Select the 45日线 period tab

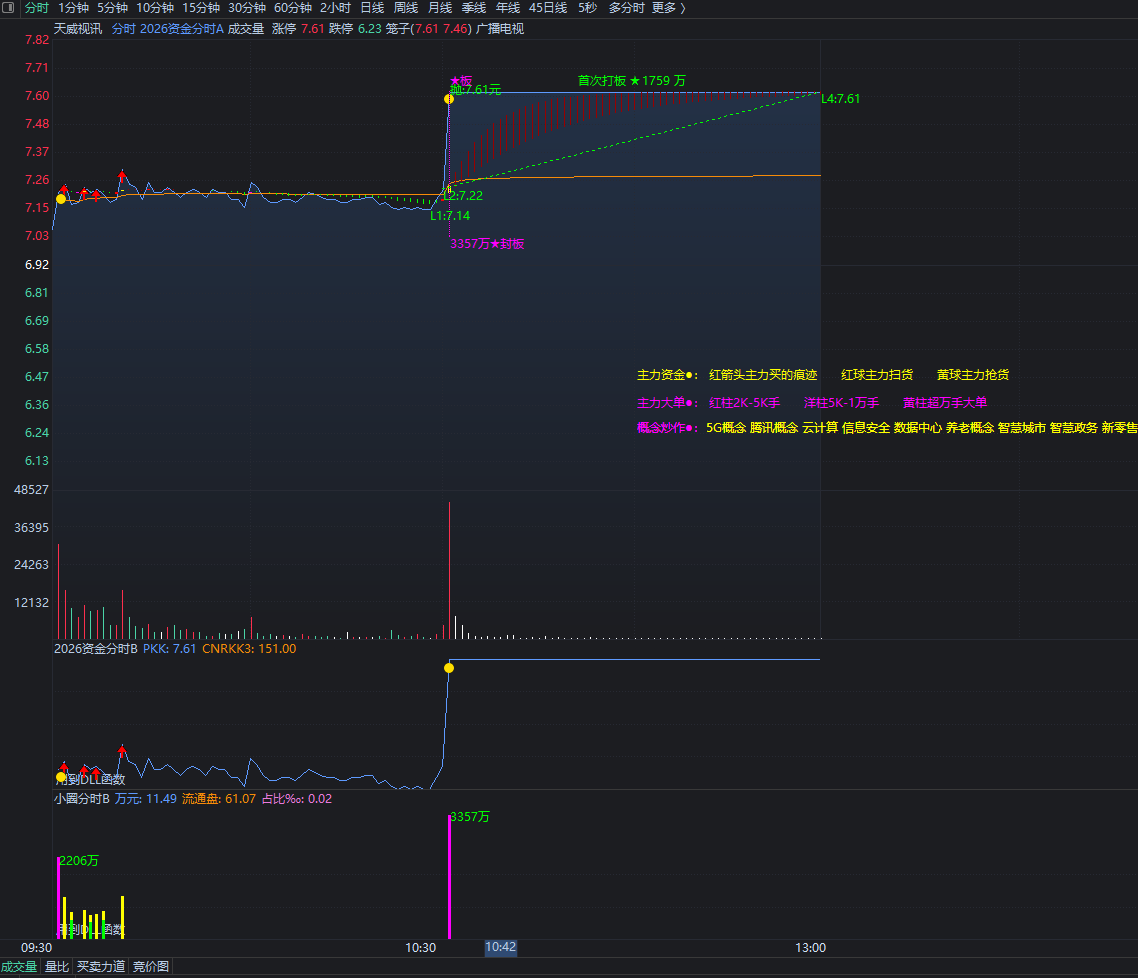tap(548, 8)
